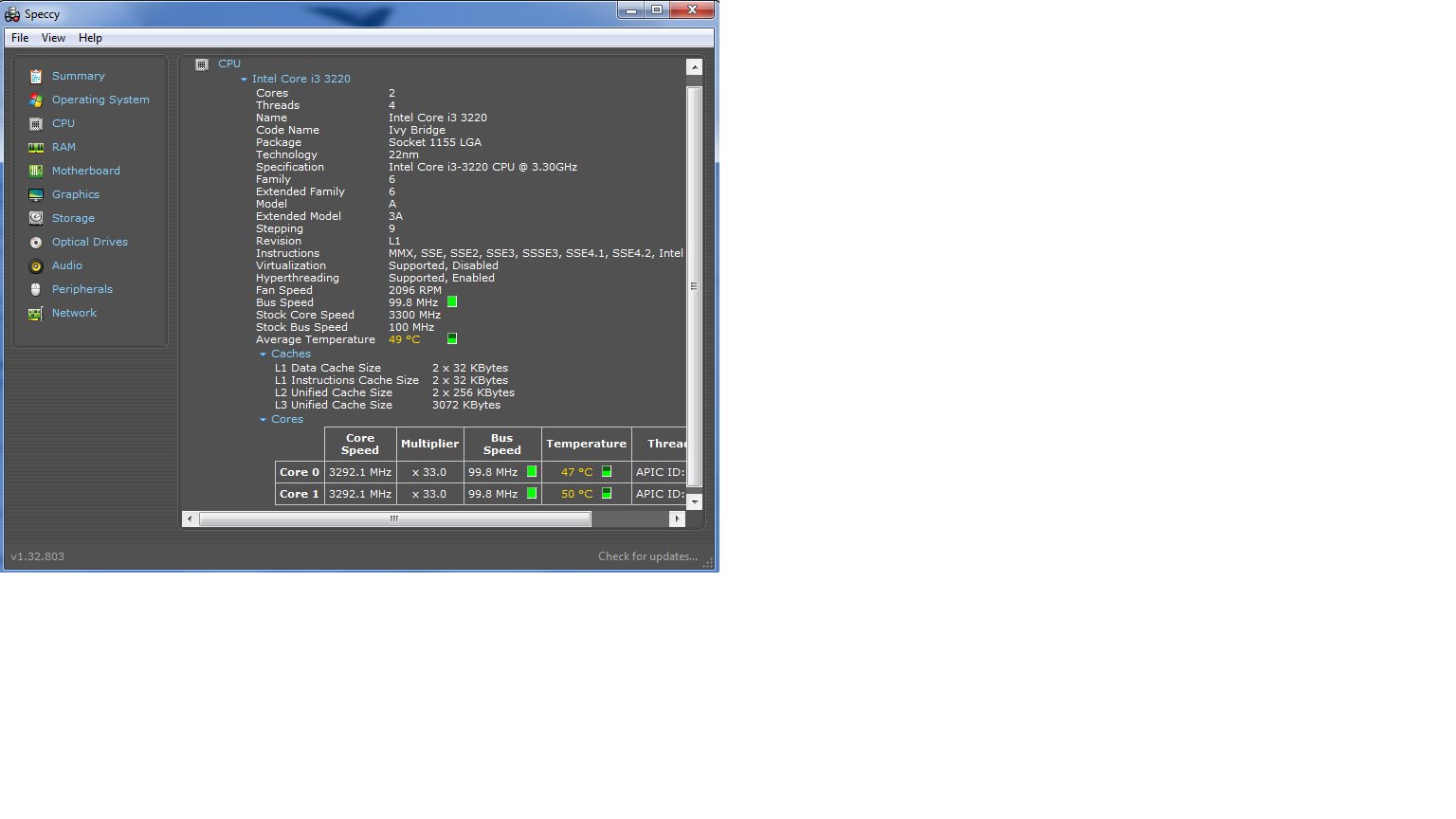The height and width of the screenshot is (819, 1456).
Task: Collapse the Cores section
Action: pos(263,420)
